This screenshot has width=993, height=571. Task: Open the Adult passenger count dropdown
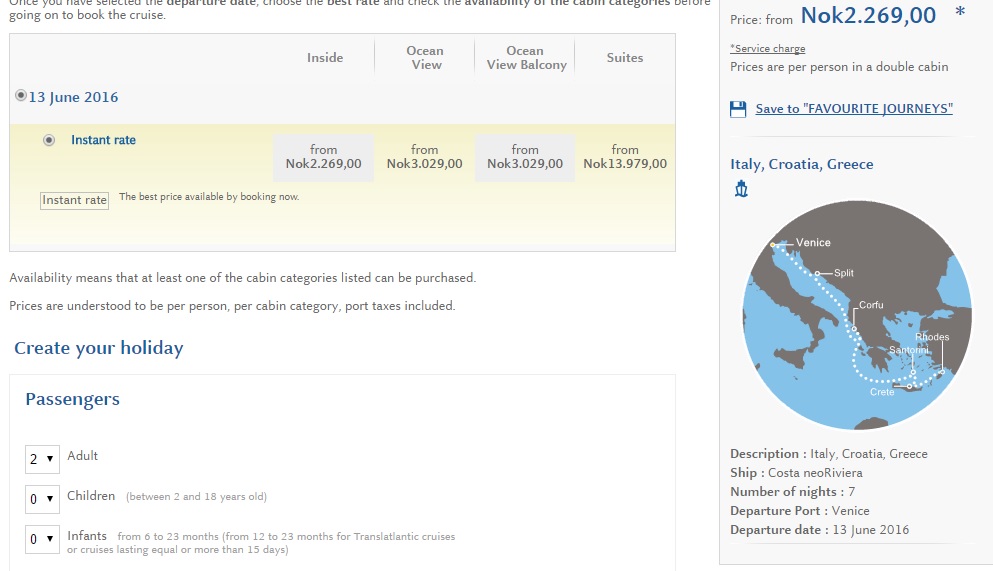tap(42, 459)
